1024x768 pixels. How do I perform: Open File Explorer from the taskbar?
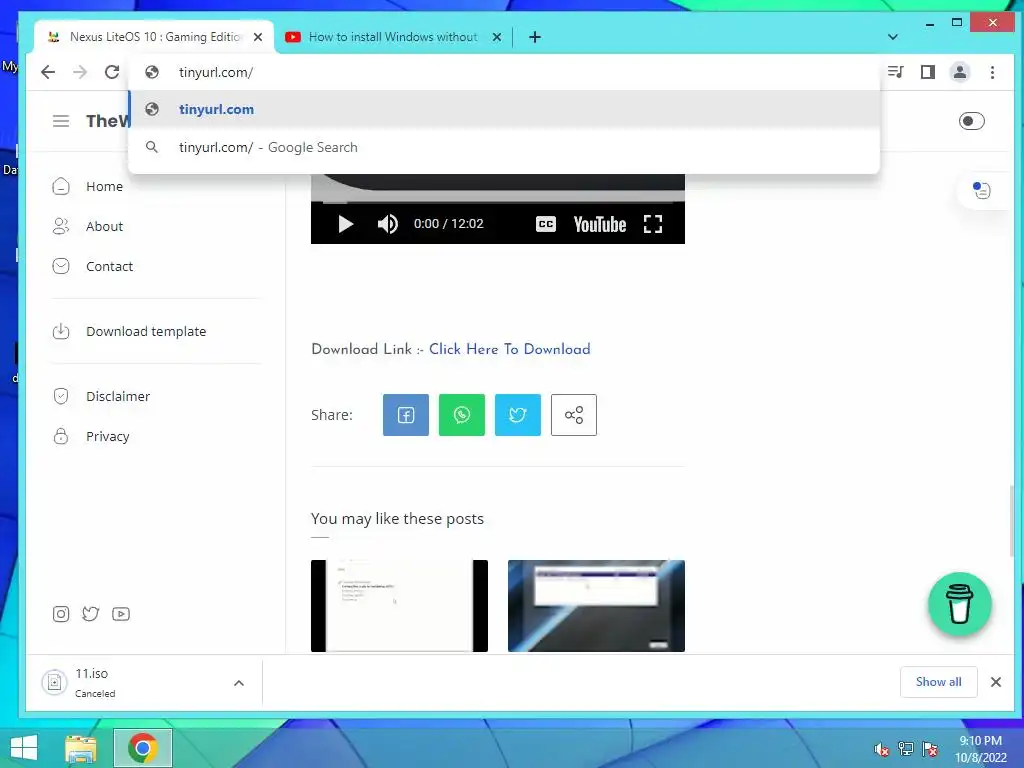(x=81, y=748)
